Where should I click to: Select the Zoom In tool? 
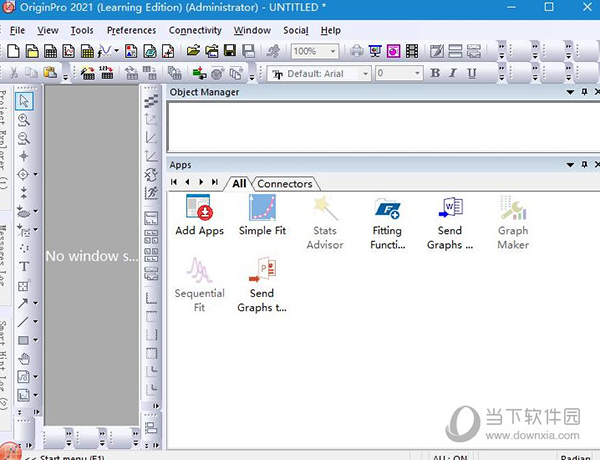pos(24,120)
